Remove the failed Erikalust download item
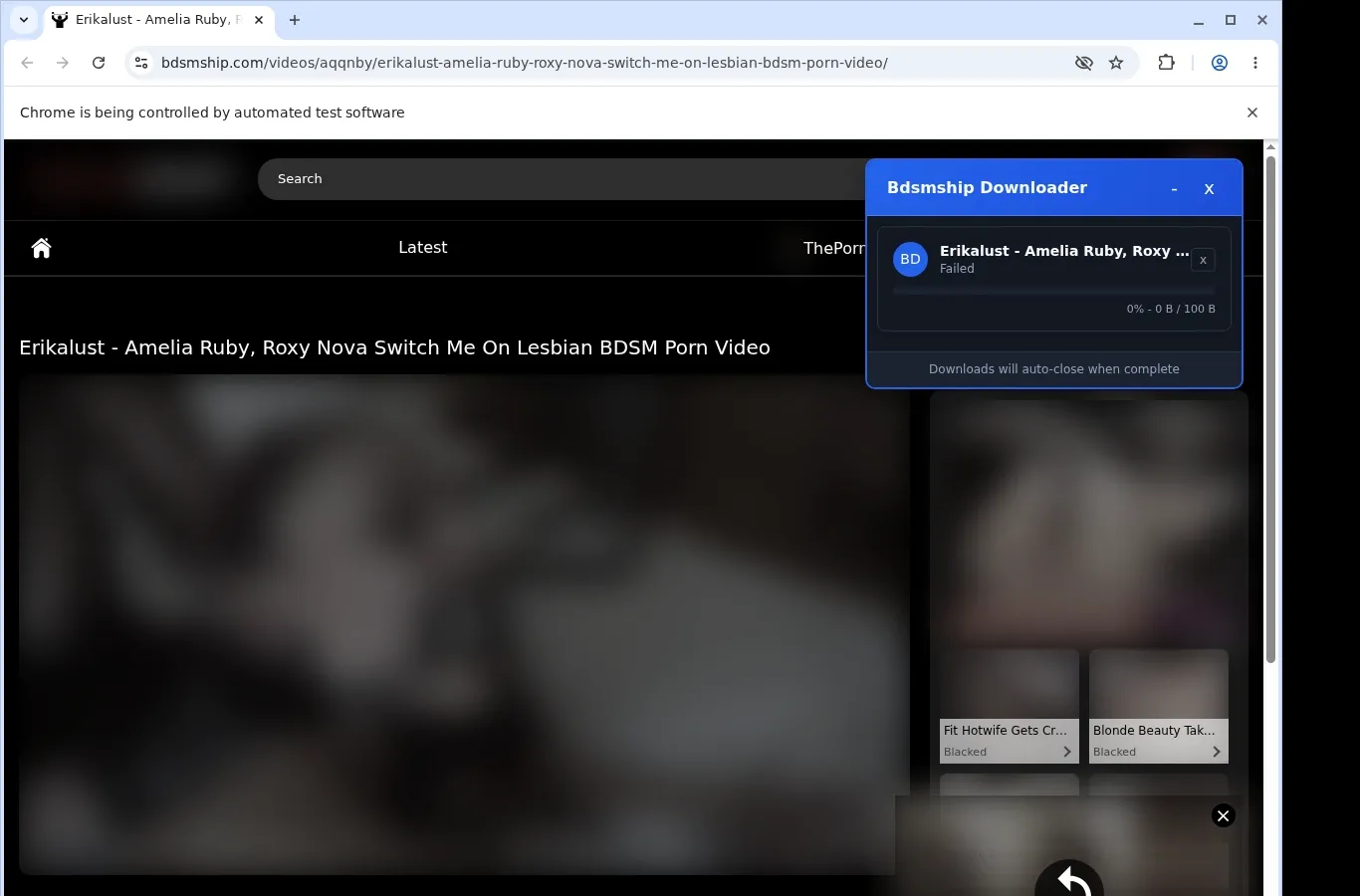The width and height of the screenshot is (1360, 896). 1203,260
